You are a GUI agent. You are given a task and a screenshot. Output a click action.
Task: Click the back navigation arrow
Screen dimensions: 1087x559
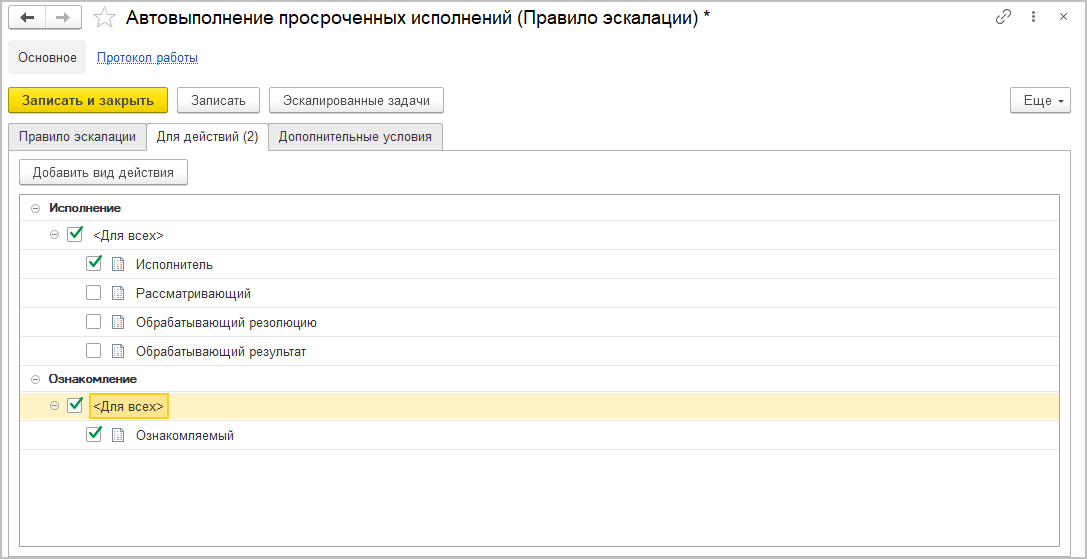click(x=27, y=18)
